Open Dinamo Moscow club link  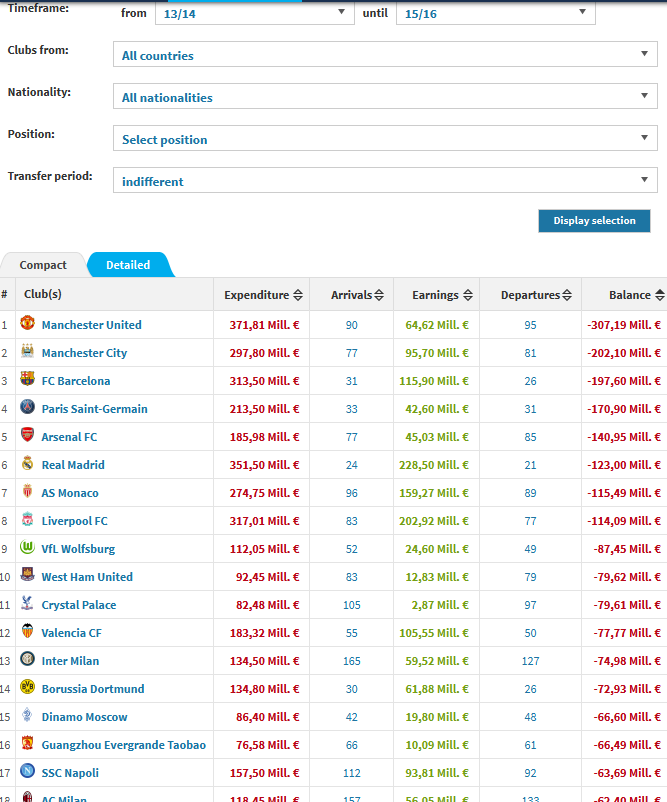[84, 717]
